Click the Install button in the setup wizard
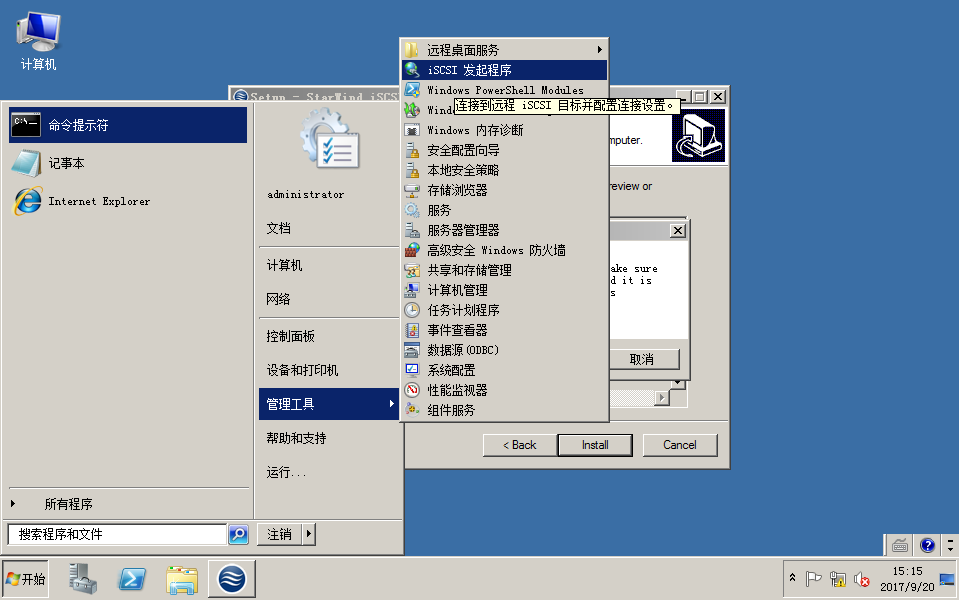The height and width of the screenshot is (600, 959). click(594, 444)
